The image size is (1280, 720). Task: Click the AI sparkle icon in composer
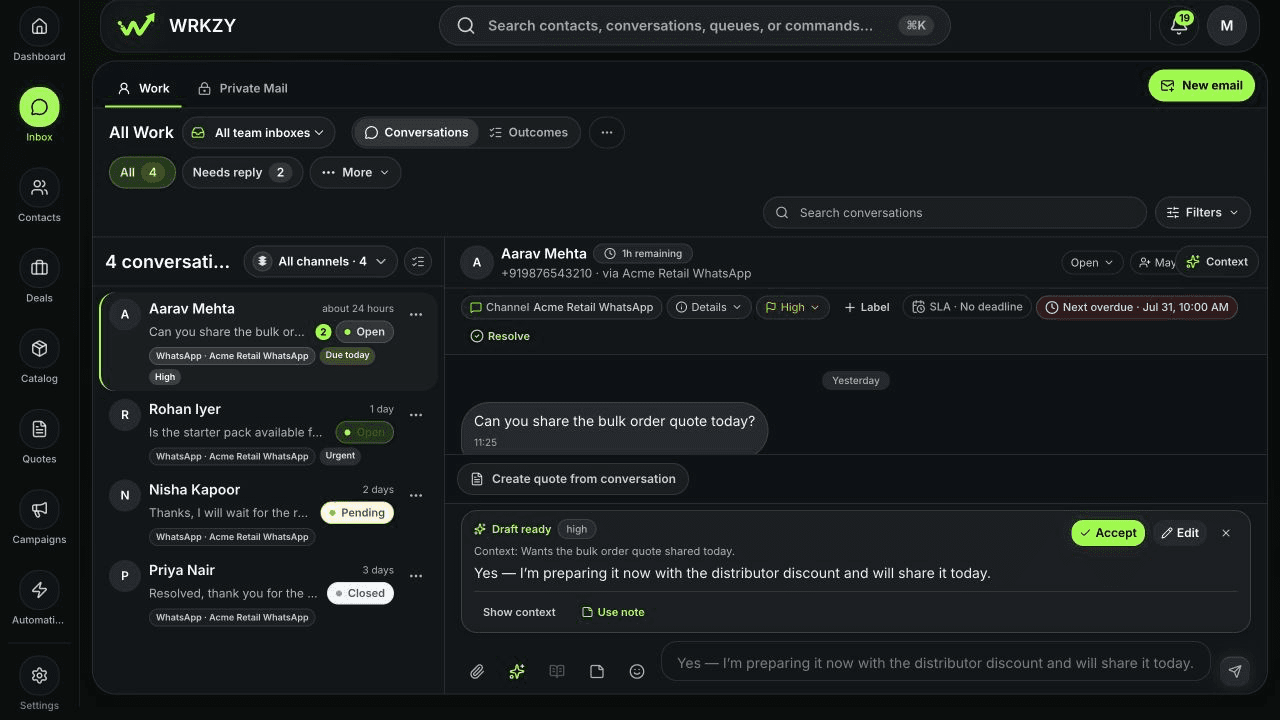517,672
